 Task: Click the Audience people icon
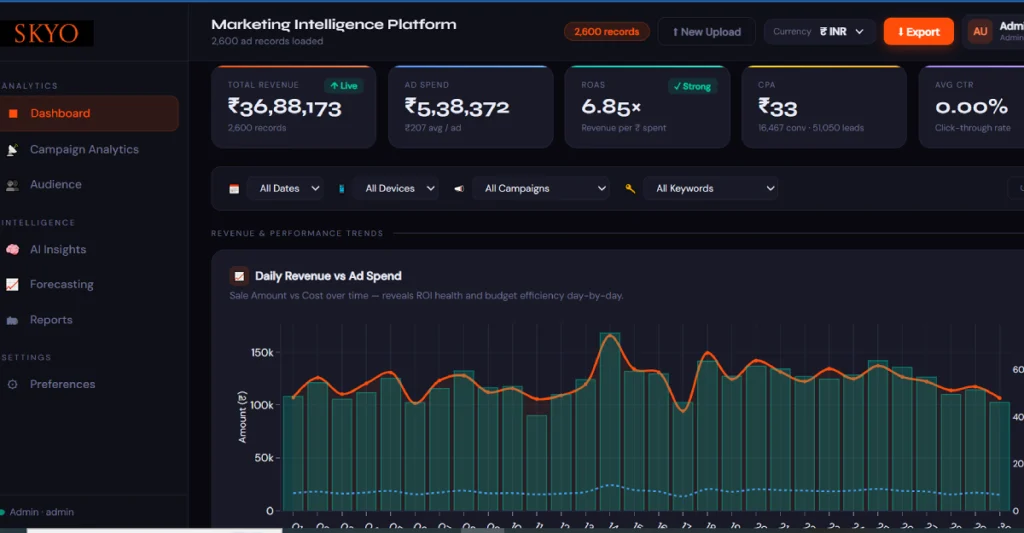(12, 186)
